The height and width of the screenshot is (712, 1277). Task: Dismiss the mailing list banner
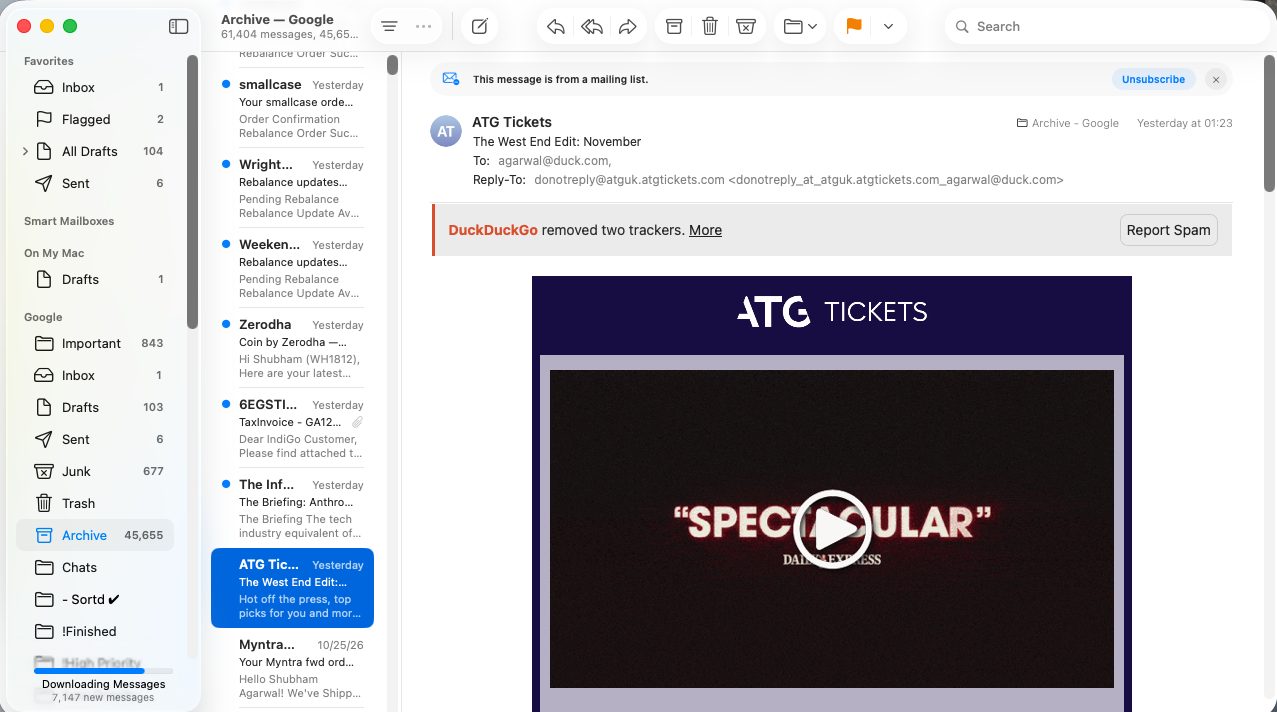pyautogui.click(x=1215, y=79)
